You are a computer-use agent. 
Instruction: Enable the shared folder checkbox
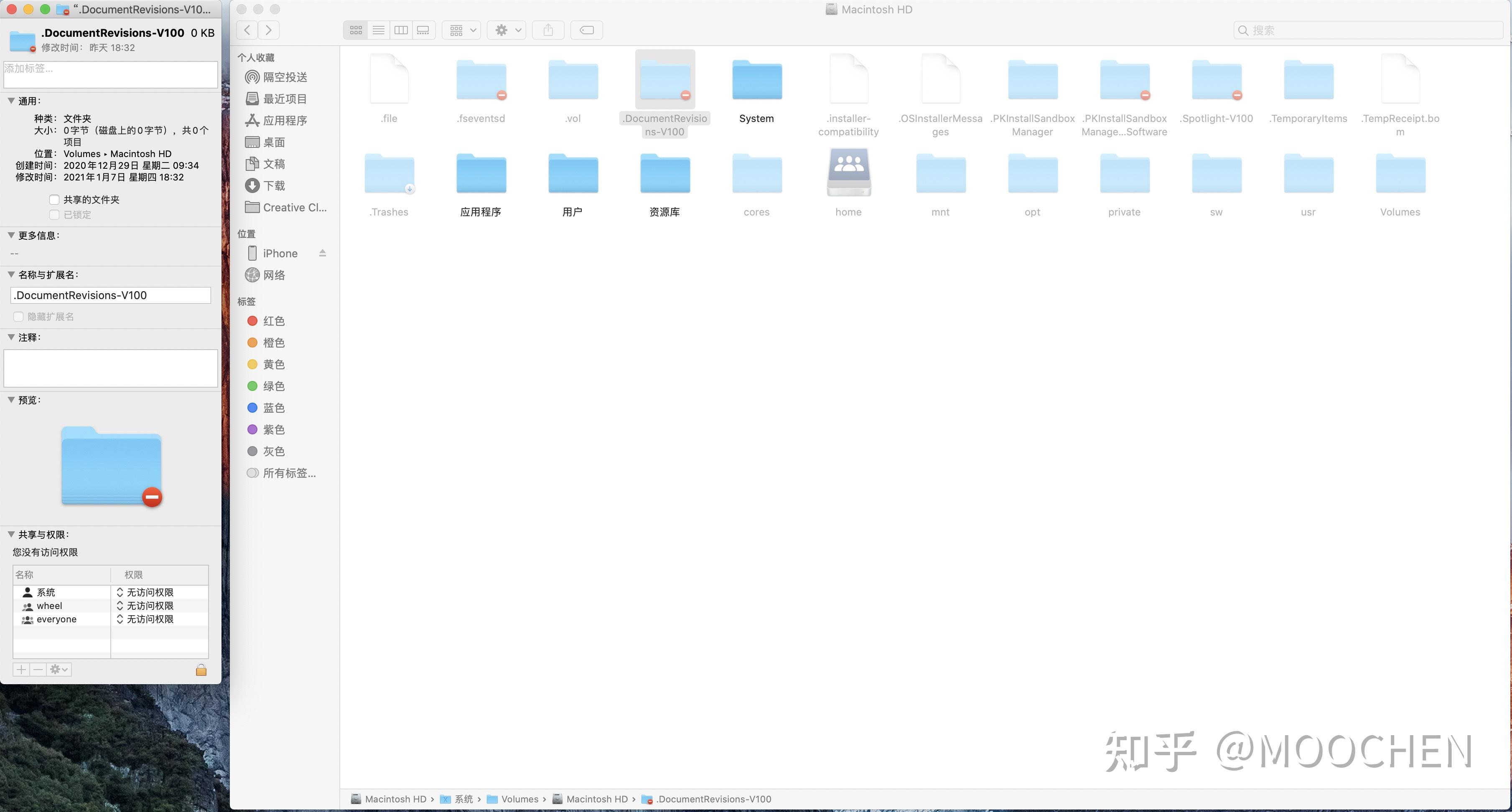tap(55, 200)
